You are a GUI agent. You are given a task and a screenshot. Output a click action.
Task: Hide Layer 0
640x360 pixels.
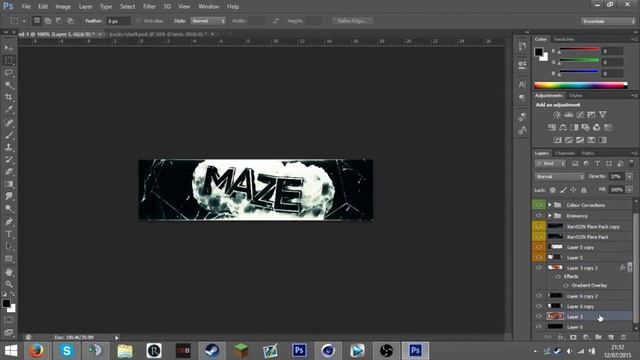click(x=538, y=327)
